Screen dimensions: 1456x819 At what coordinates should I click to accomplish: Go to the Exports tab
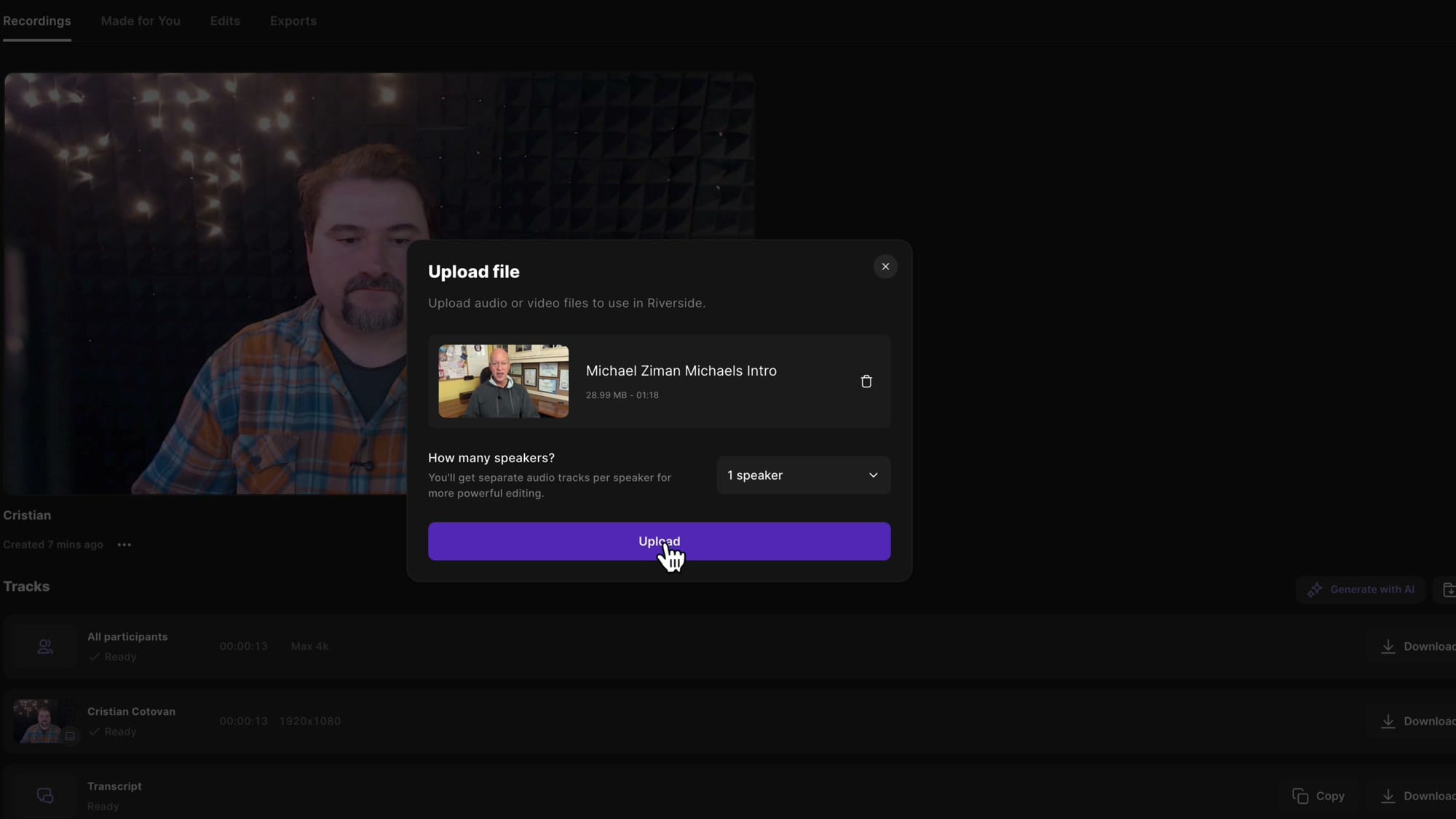[293, 21]
